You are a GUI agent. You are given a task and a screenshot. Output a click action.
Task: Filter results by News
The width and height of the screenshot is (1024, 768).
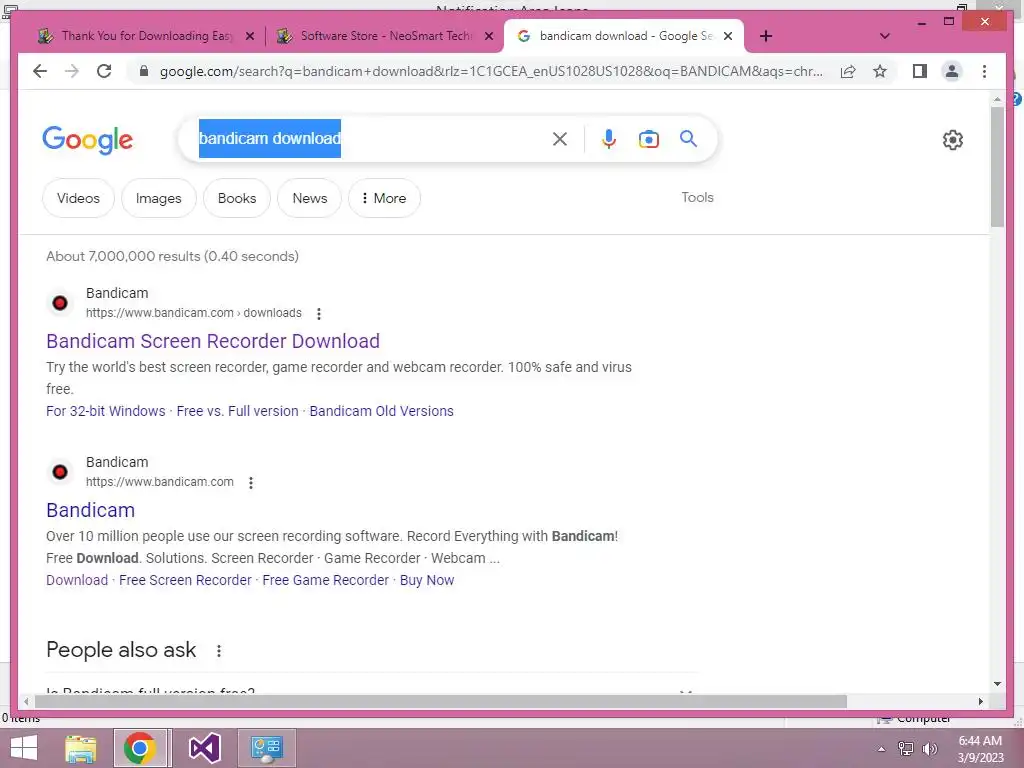310,198
